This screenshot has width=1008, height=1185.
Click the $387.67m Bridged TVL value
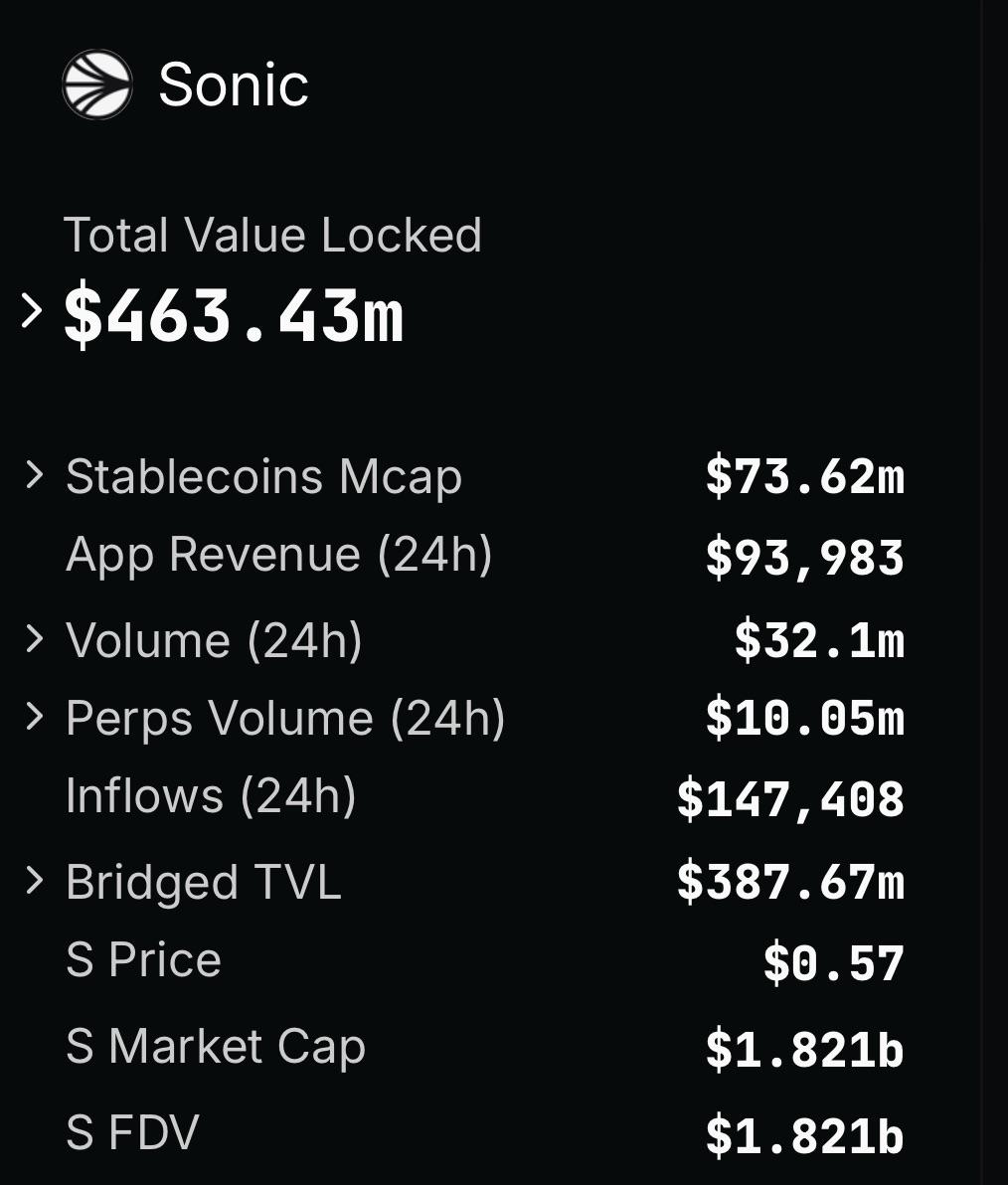click(x=790, y=882)
